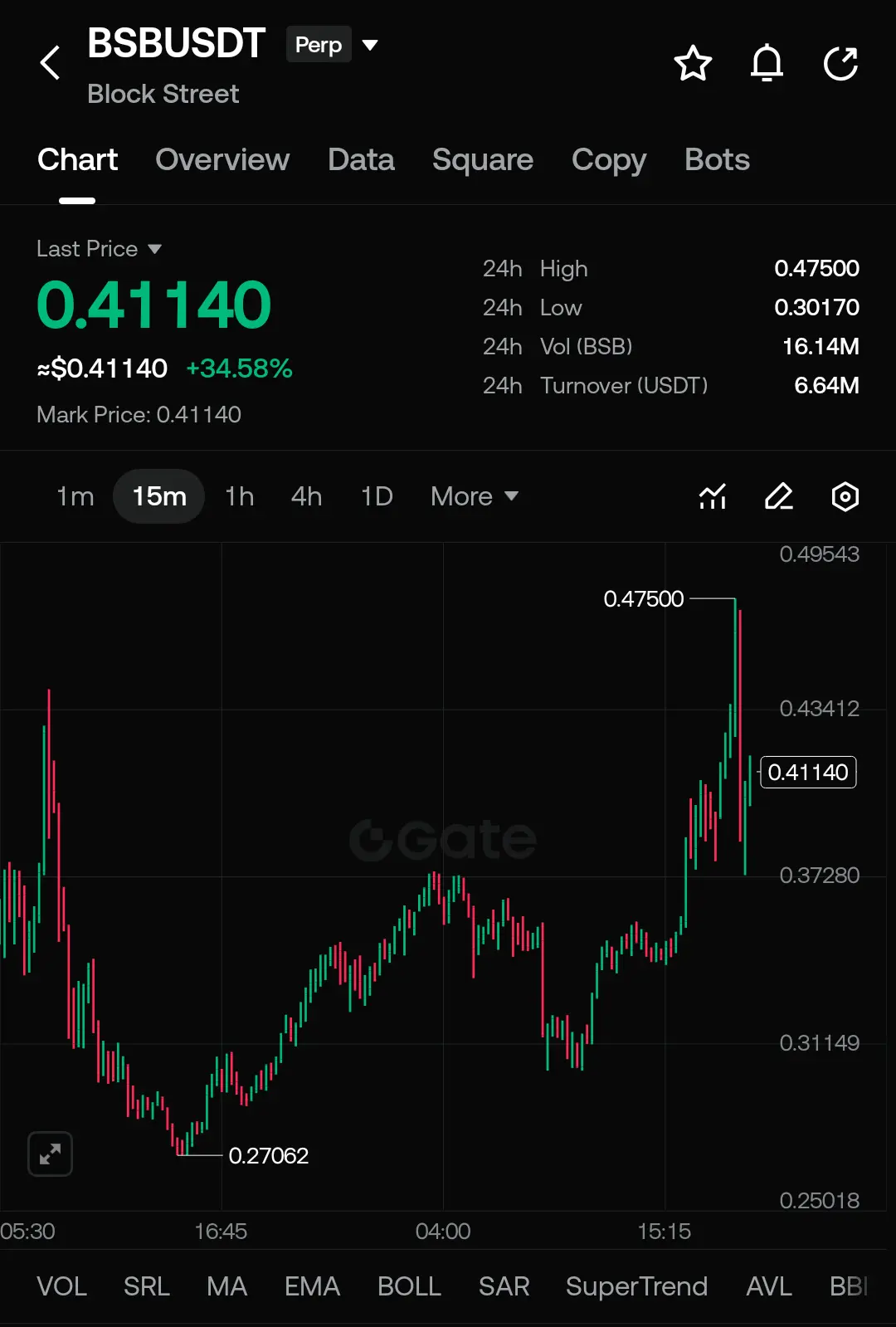
Task: Toggle the SRL indicator
Action: click(x=147, y=1286)
